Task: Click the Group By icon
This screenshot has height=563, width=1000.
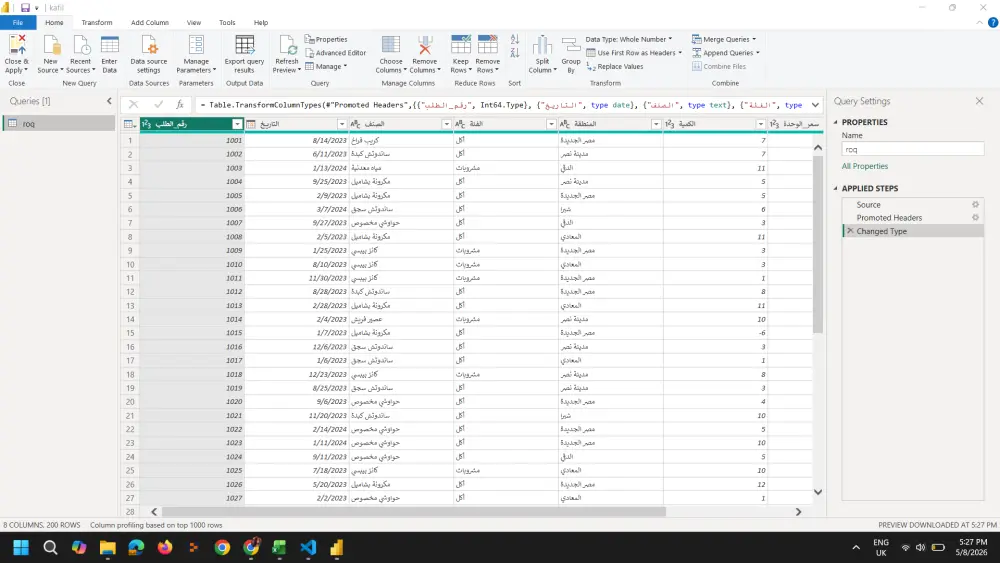Action: pos(571,46)
